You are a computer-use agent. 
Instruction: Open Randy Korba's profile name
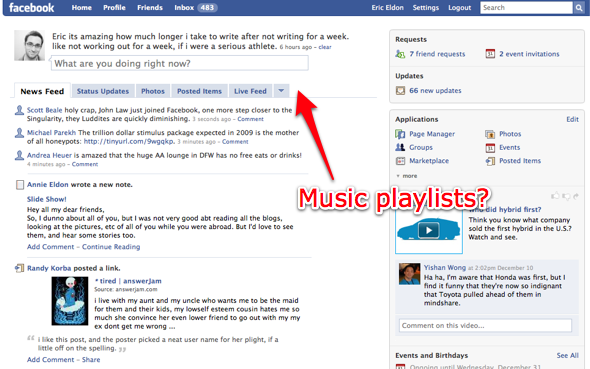tap(49, 268)
